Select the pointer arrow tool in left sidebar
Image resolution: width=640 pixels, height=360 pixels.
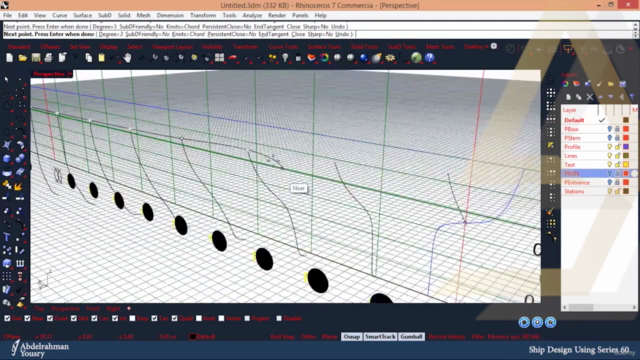[7, 79]
